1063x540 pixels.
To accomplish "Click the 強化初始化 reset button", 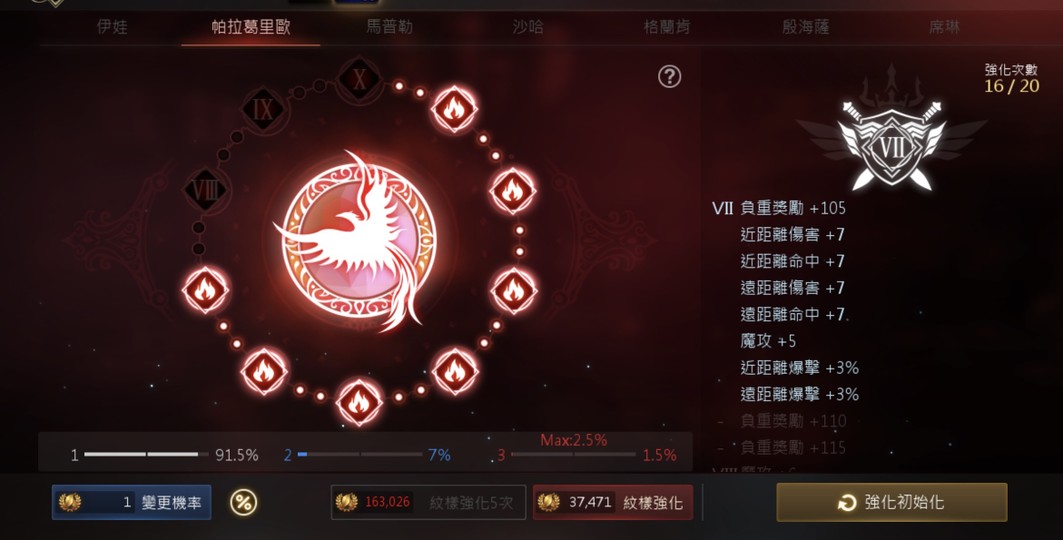I will tap(891, 502).
